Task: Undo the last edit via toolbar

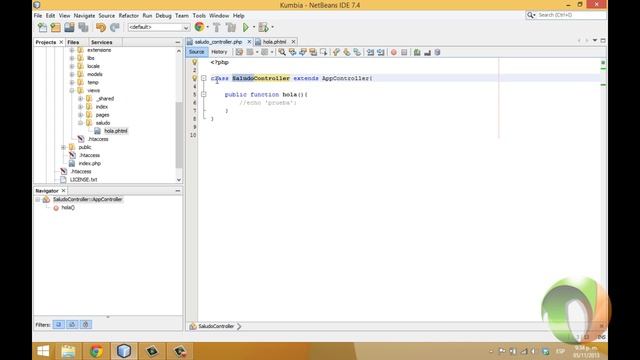Action: click(100, 27)
